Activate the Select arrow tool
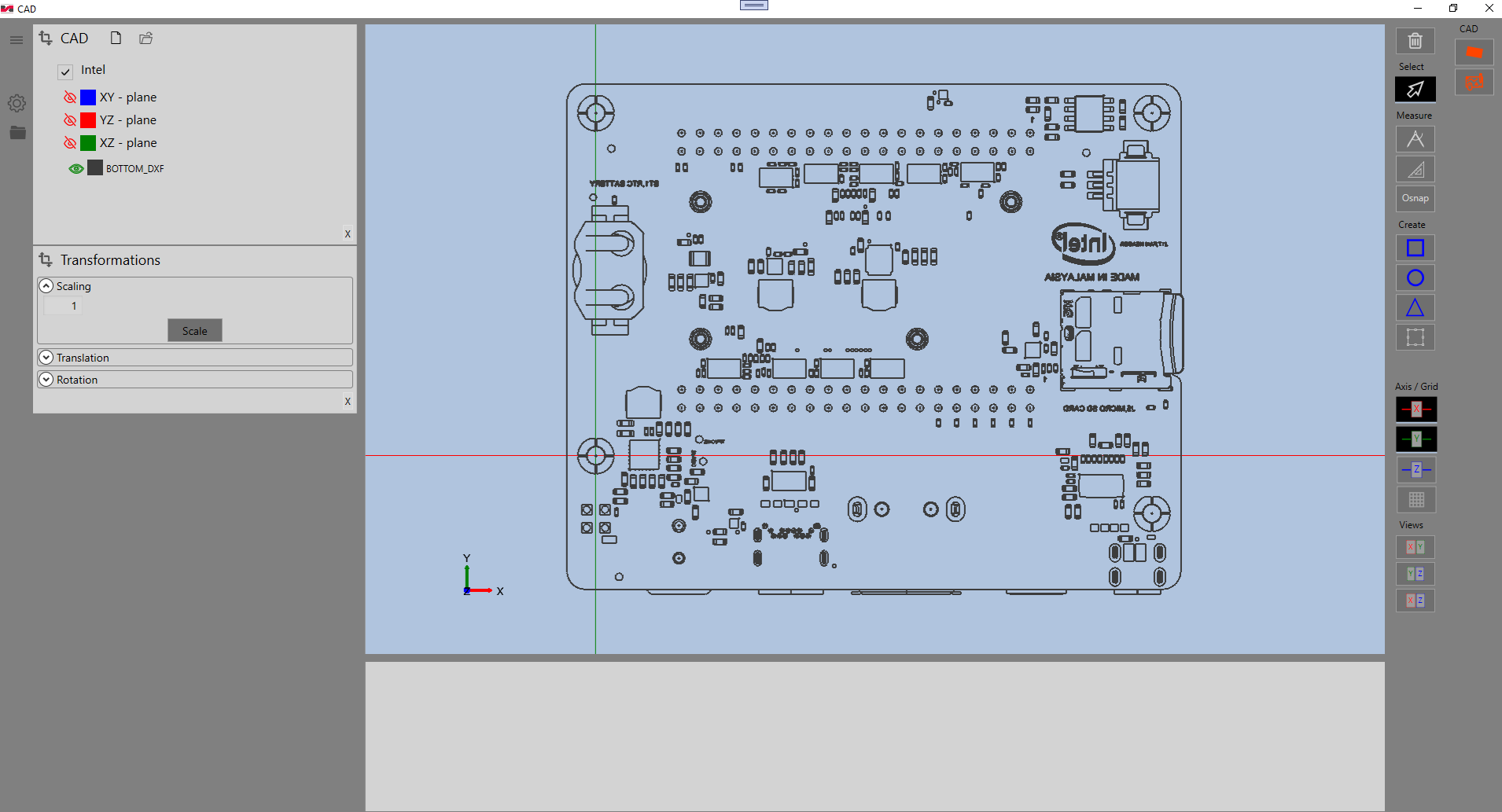Image resolution: width=1502 pixels, height=812 pixels. 1415,89
